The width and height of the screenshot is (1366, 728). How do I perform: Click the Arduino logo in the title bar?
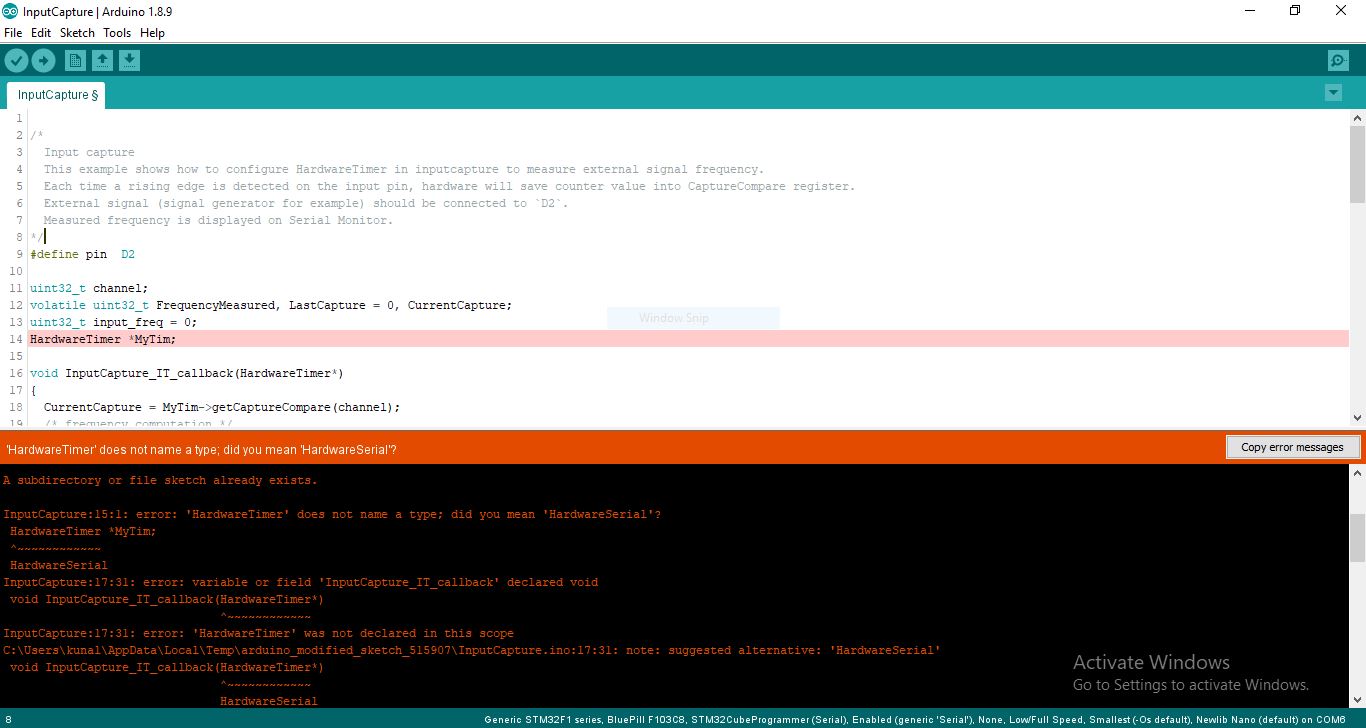coord(11,12)
